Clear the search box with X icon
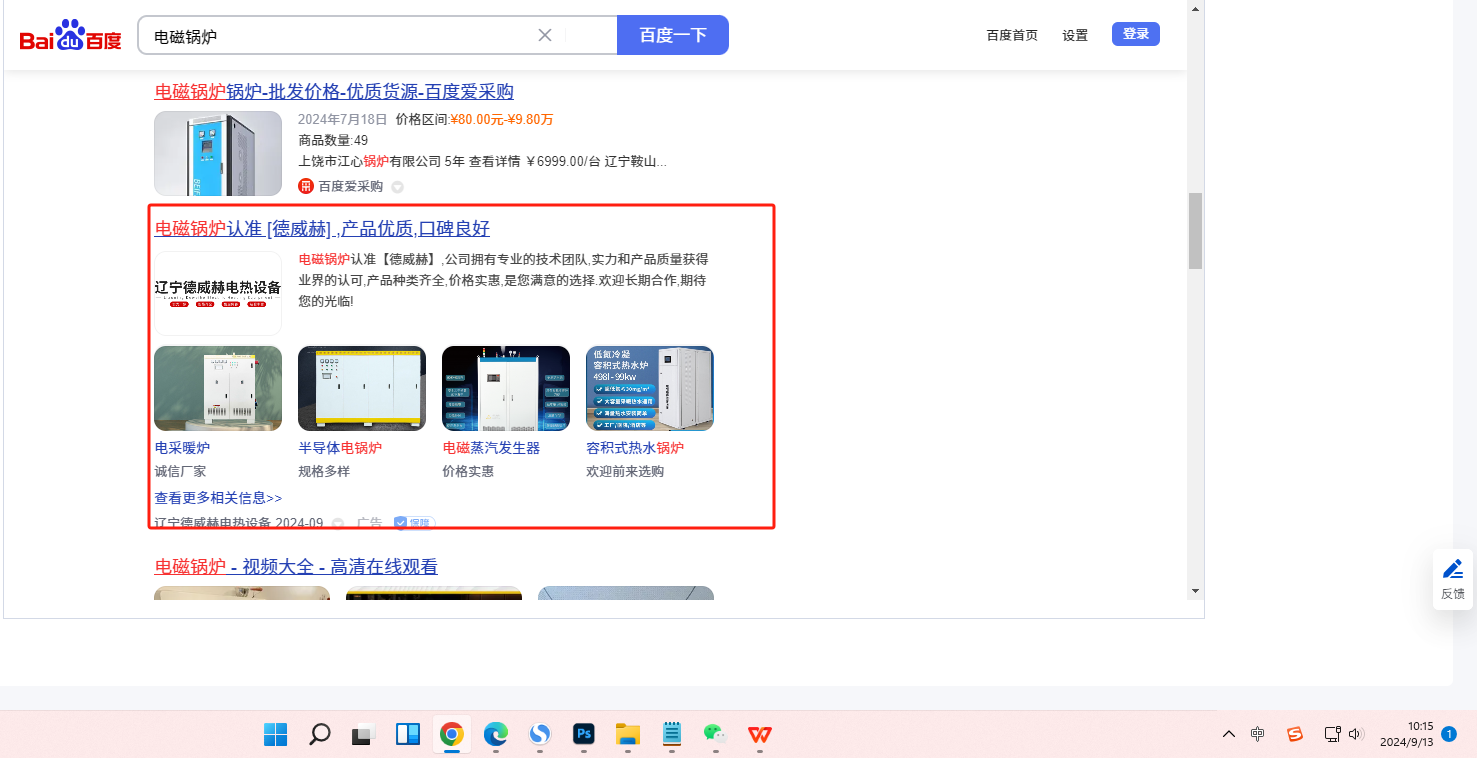 point(545,35)
